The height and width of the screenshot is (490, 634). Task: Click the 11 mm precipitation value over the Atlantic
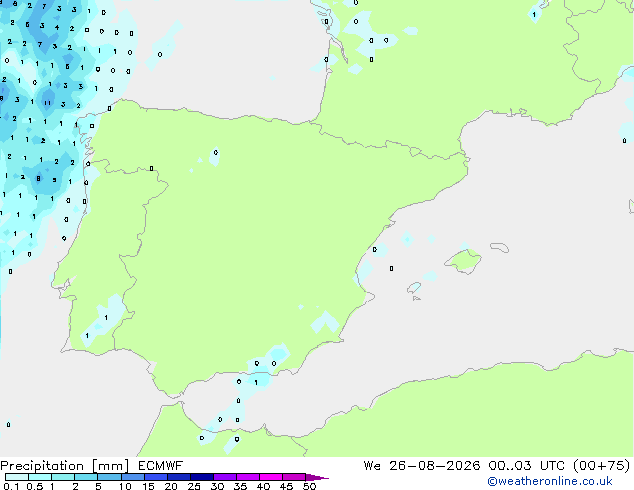coord(48,103)
